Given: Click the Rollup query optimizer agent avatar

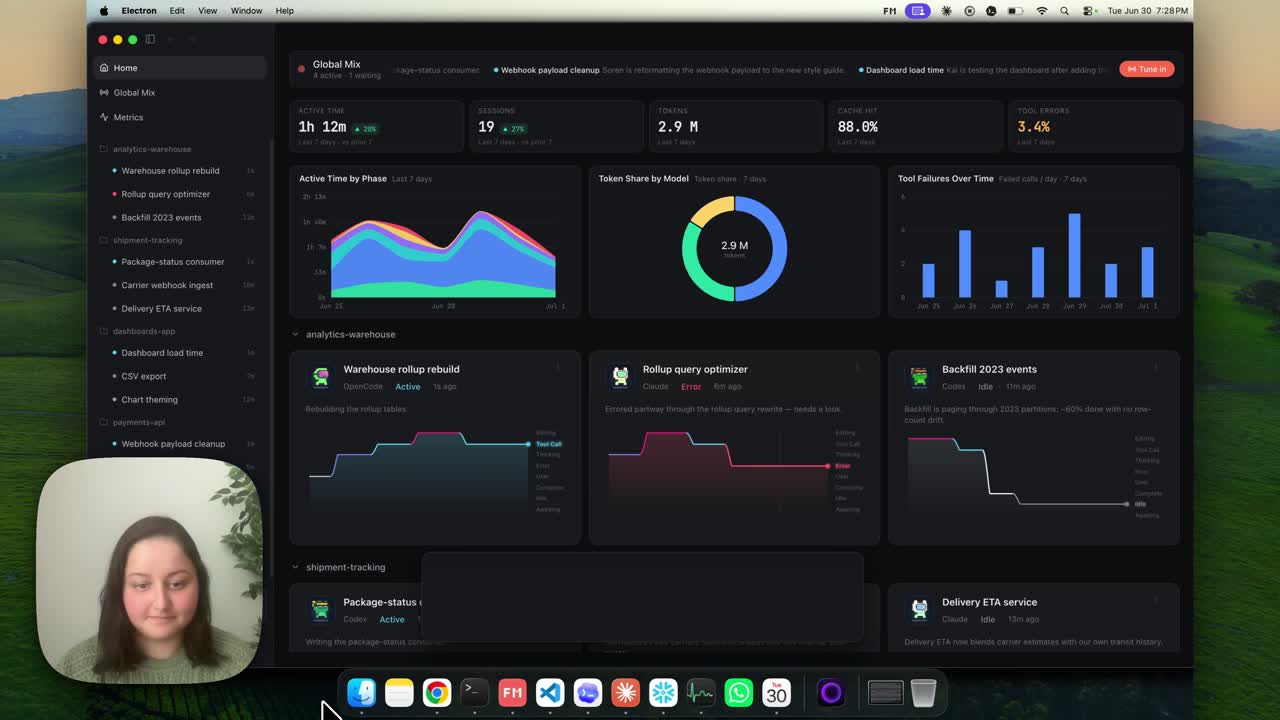Looking at the screenshot, I should point(620,376).
